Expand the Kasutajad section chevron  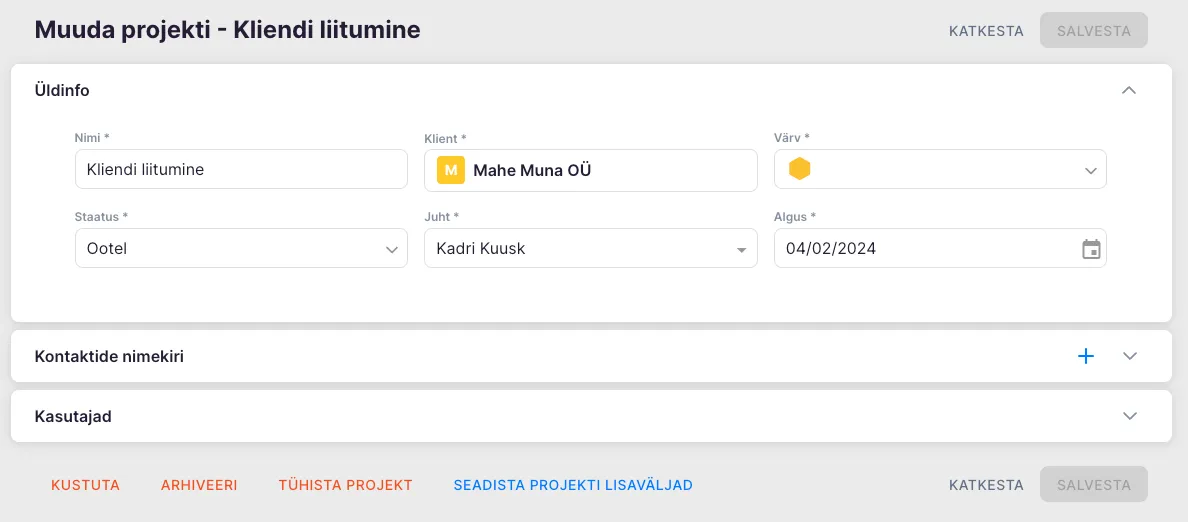1130,416
